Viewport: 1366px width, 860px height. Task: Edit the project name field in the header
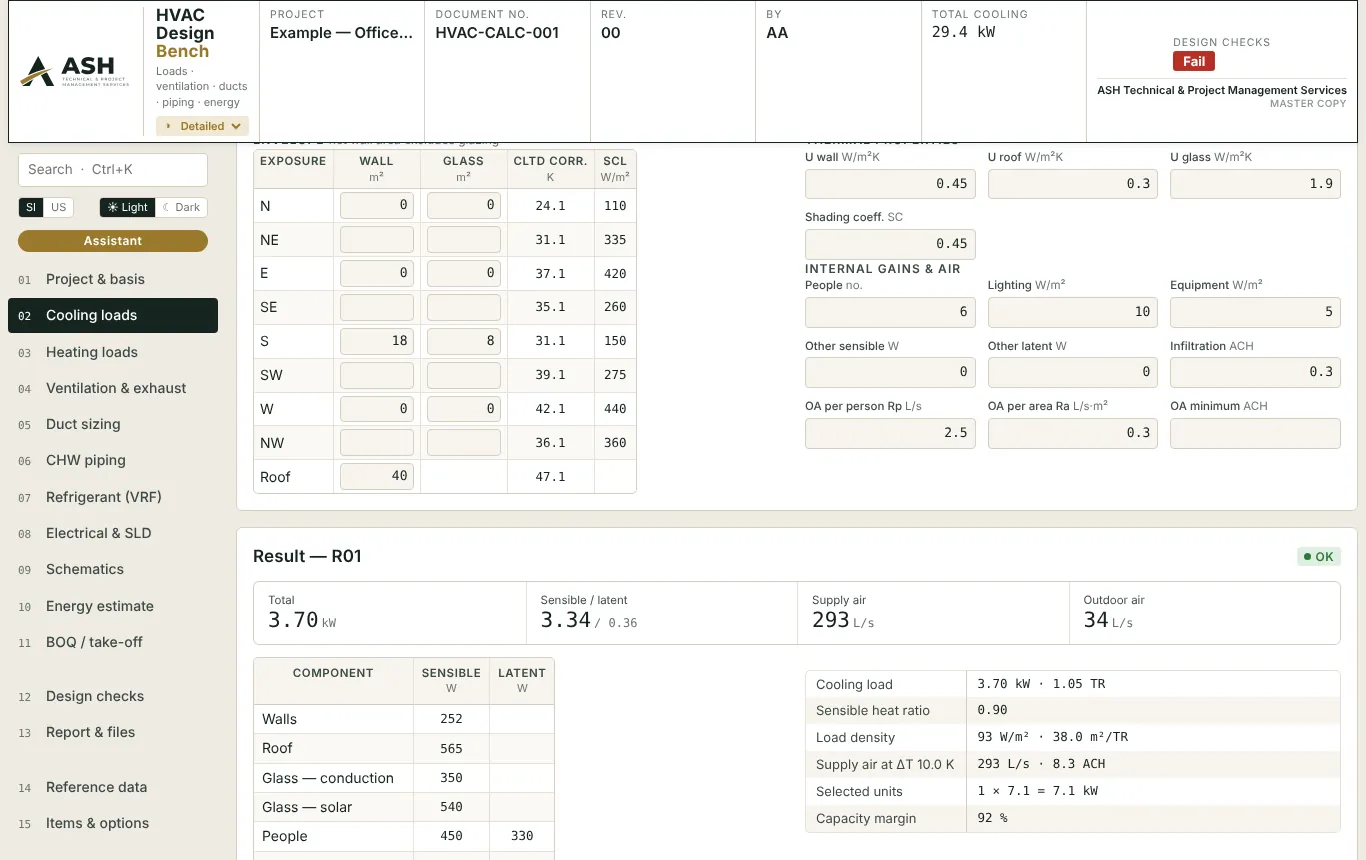pos(341,33)
